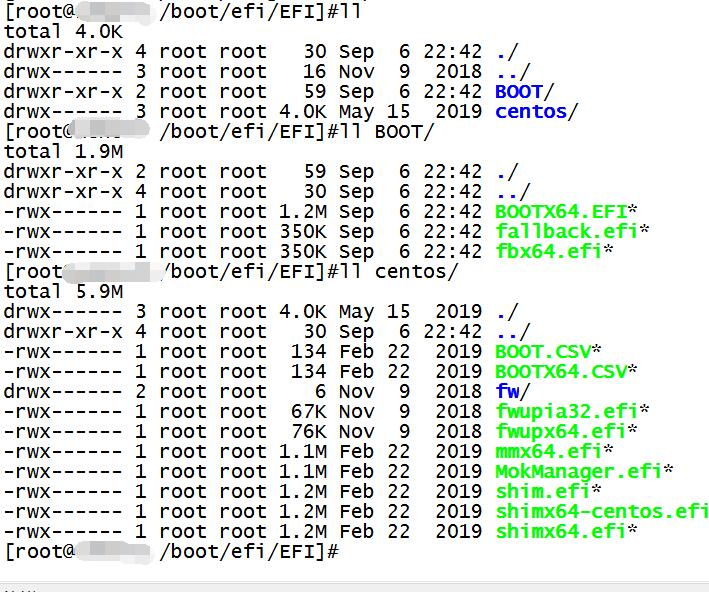The image size is (709, 592).
Task: Click the permissions of the fw/ row
Action: click(63, 391)
